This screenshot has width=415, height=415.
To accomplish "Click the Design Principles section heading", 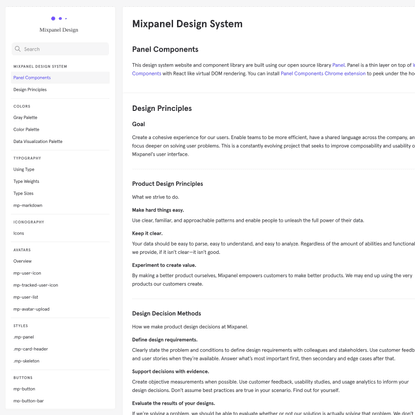I will [162, 108].
